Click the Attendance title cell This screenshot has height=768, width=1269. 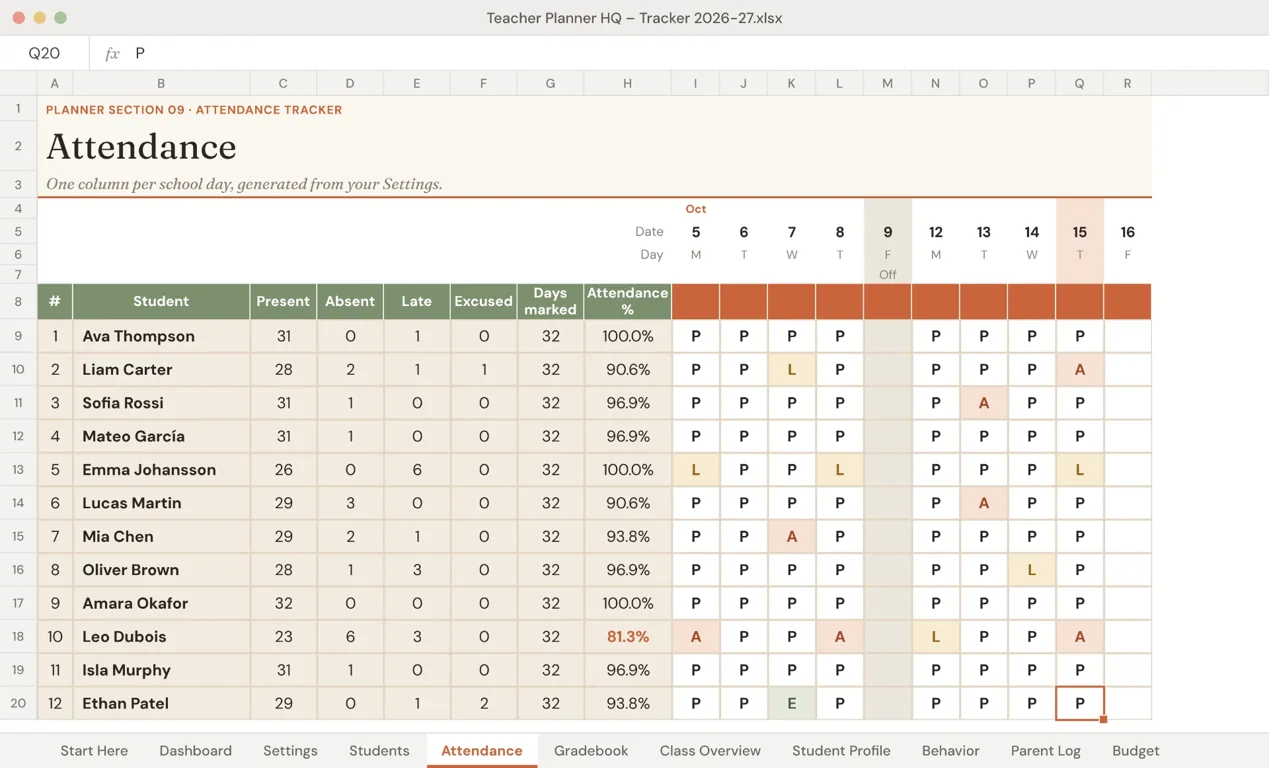[141, 146]
